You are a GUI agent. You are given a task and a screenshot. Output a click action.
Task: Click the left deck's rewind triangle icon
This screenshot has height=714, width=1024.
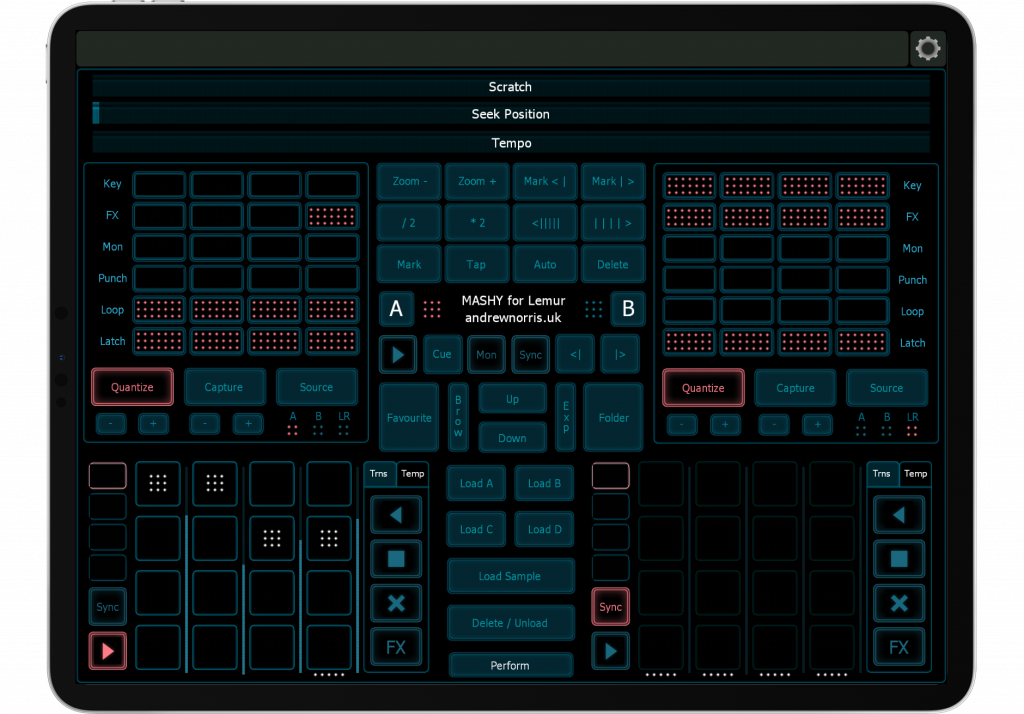point(396,515)
